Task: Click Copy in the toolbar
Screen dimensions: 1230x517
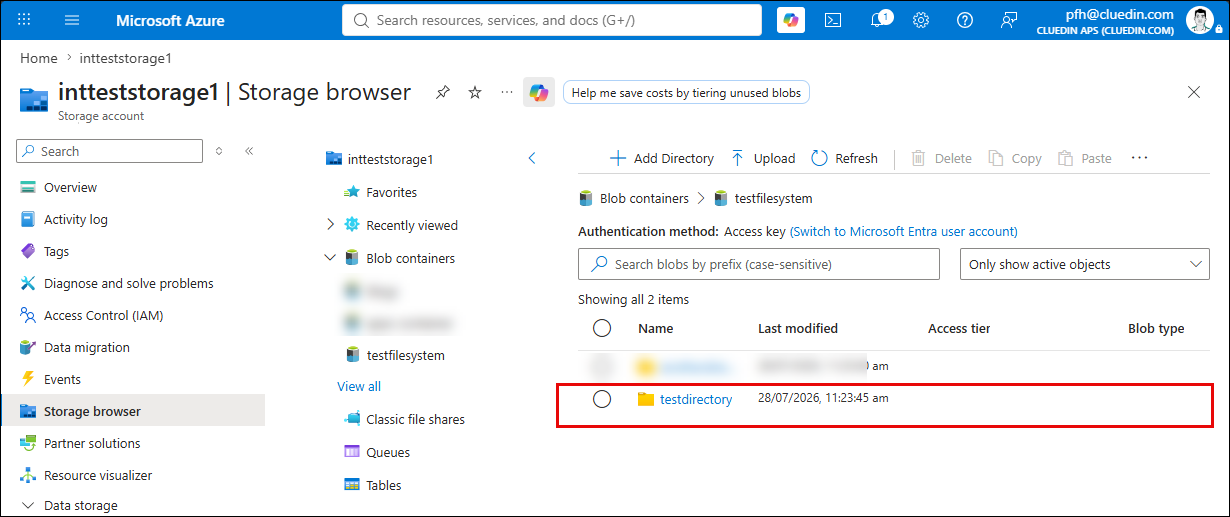Action: pos(1015,158)
